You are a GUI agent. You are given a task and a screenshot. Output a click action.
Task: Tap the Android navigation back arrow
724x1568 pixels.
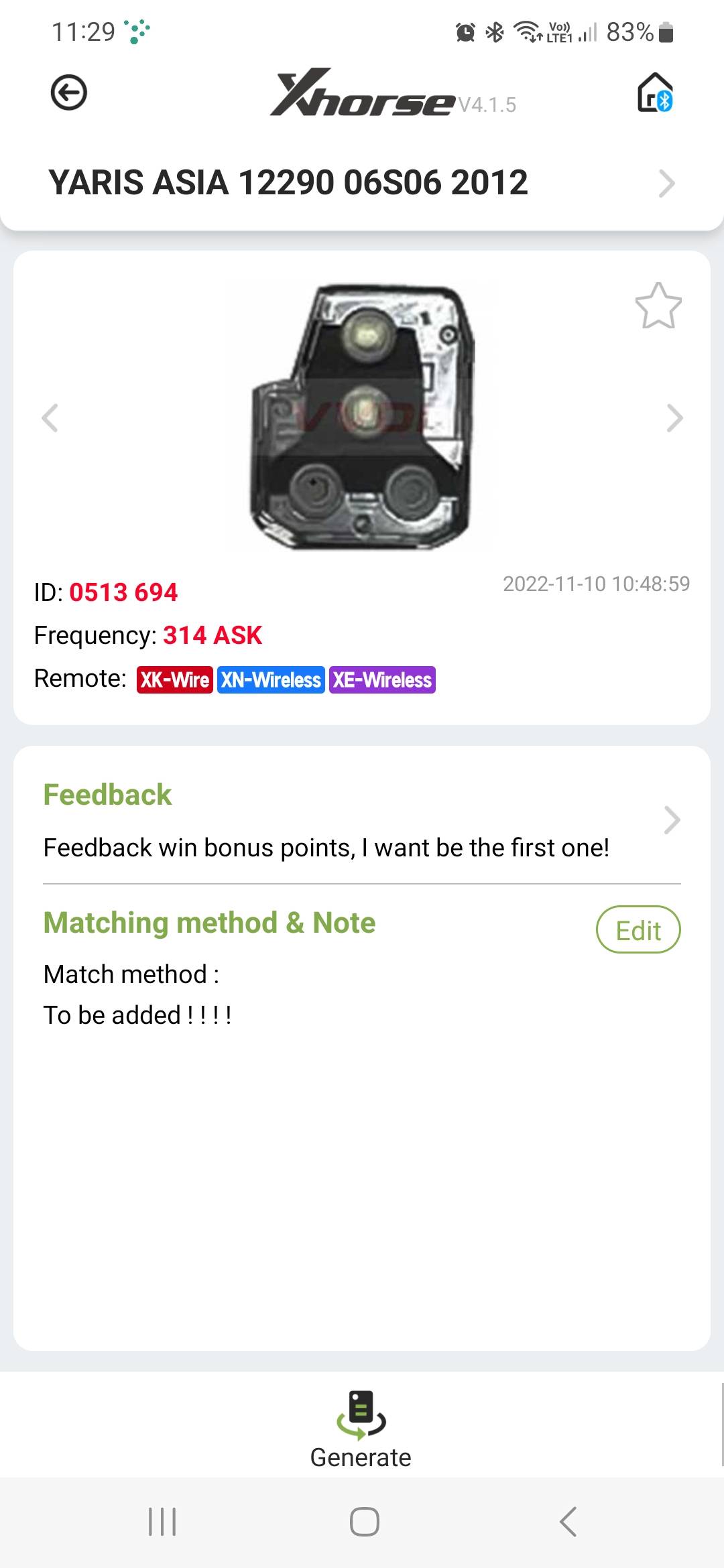(568, 1522)
